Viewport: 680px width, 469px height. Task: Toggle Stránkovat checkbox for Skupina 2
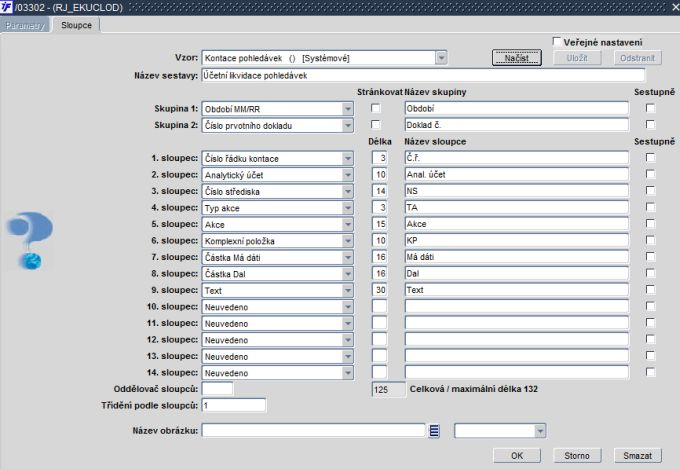click(376, 125)
